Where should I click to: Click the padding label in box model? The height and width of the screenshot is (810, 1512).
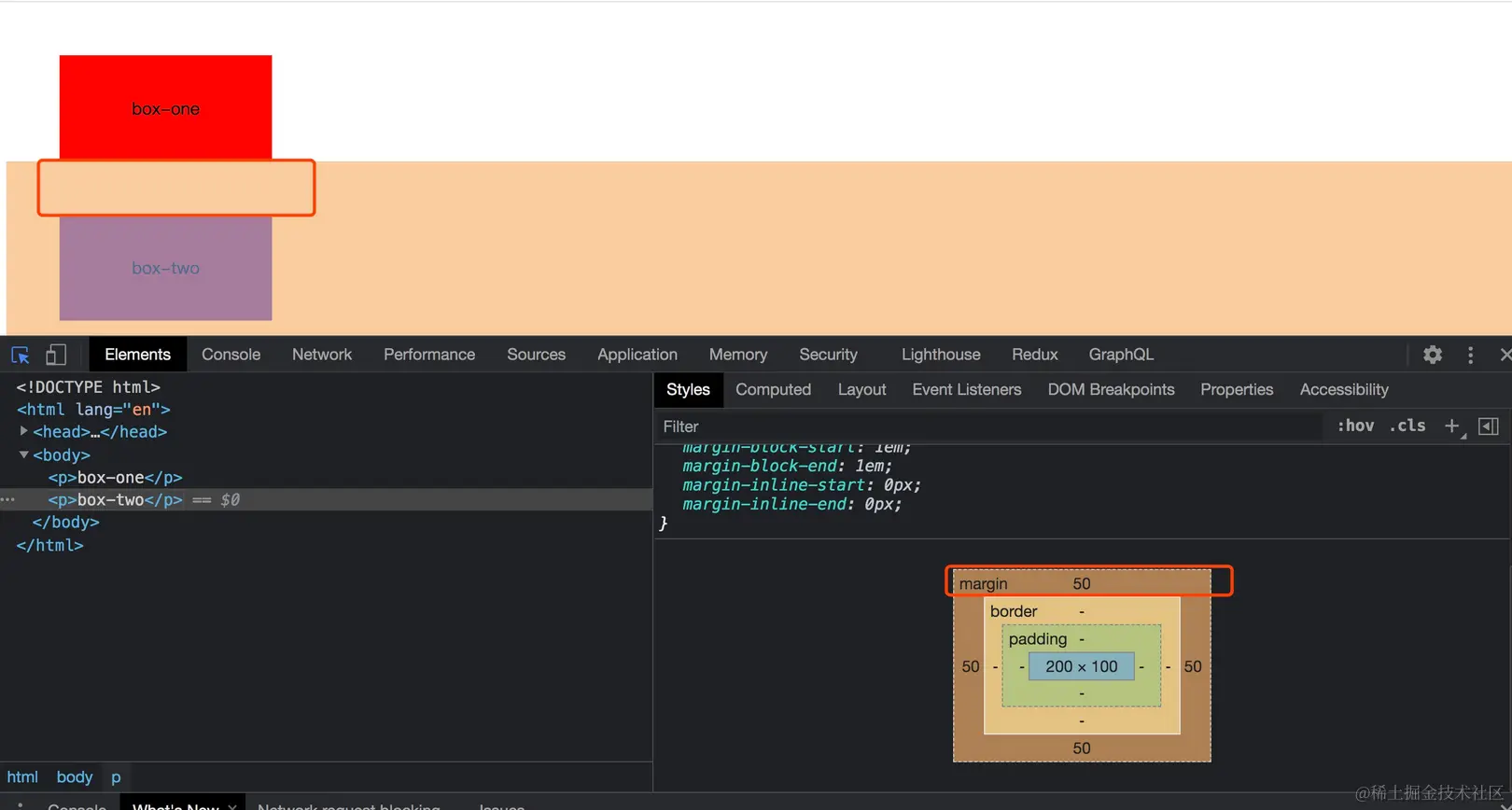[1037, 638]
